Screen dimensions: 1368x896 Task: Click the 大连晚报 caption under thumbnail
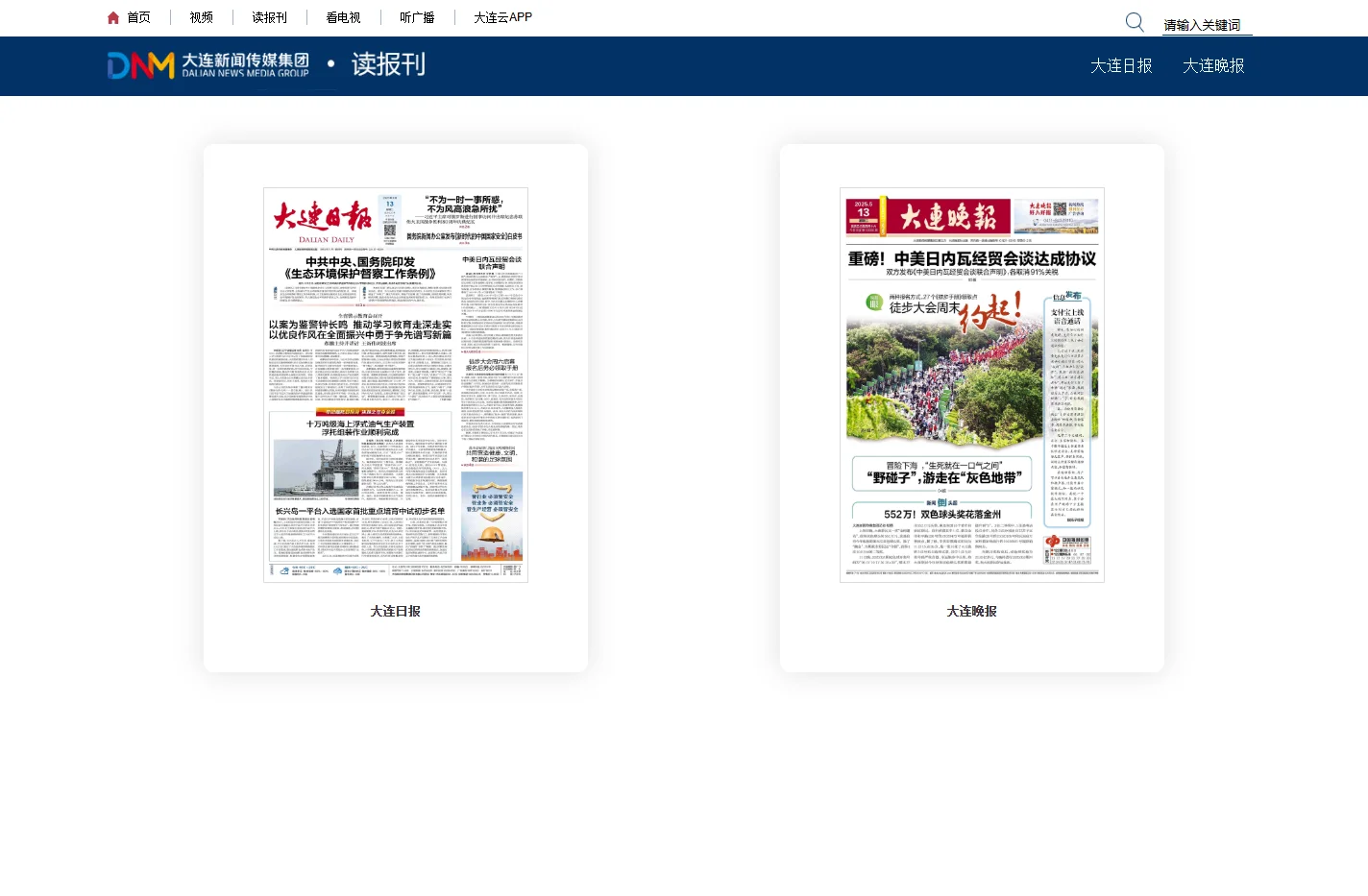[972, 611]
